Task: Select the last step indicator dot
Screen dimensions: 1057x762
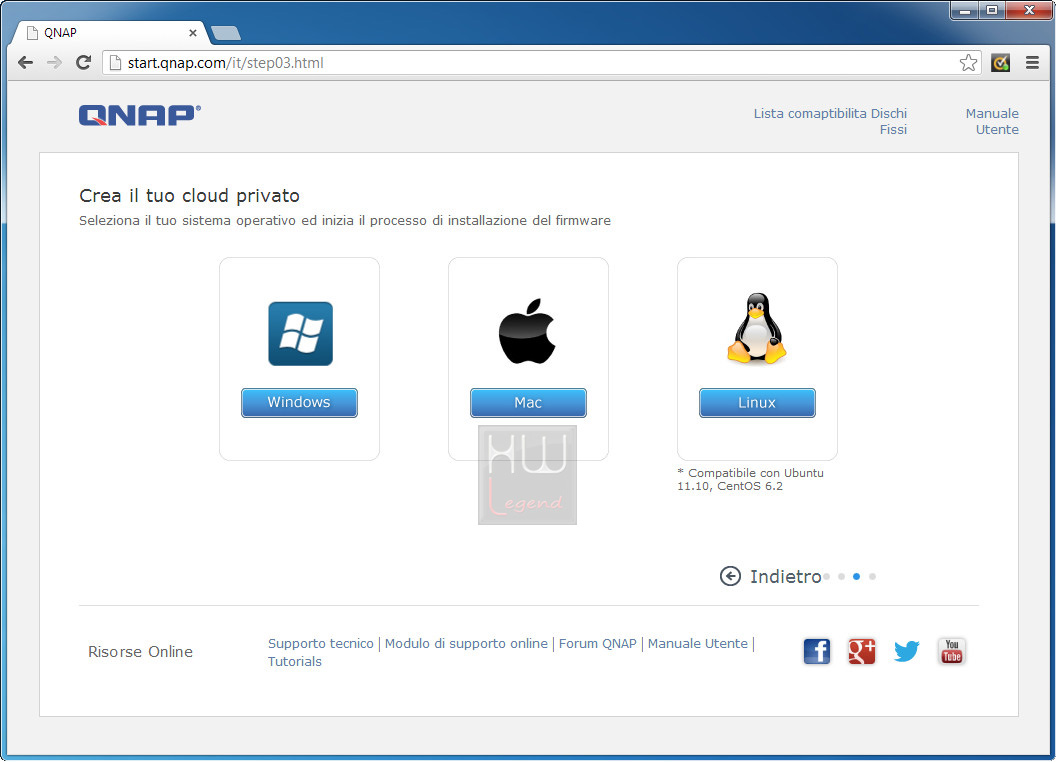Action: [872, 577]
